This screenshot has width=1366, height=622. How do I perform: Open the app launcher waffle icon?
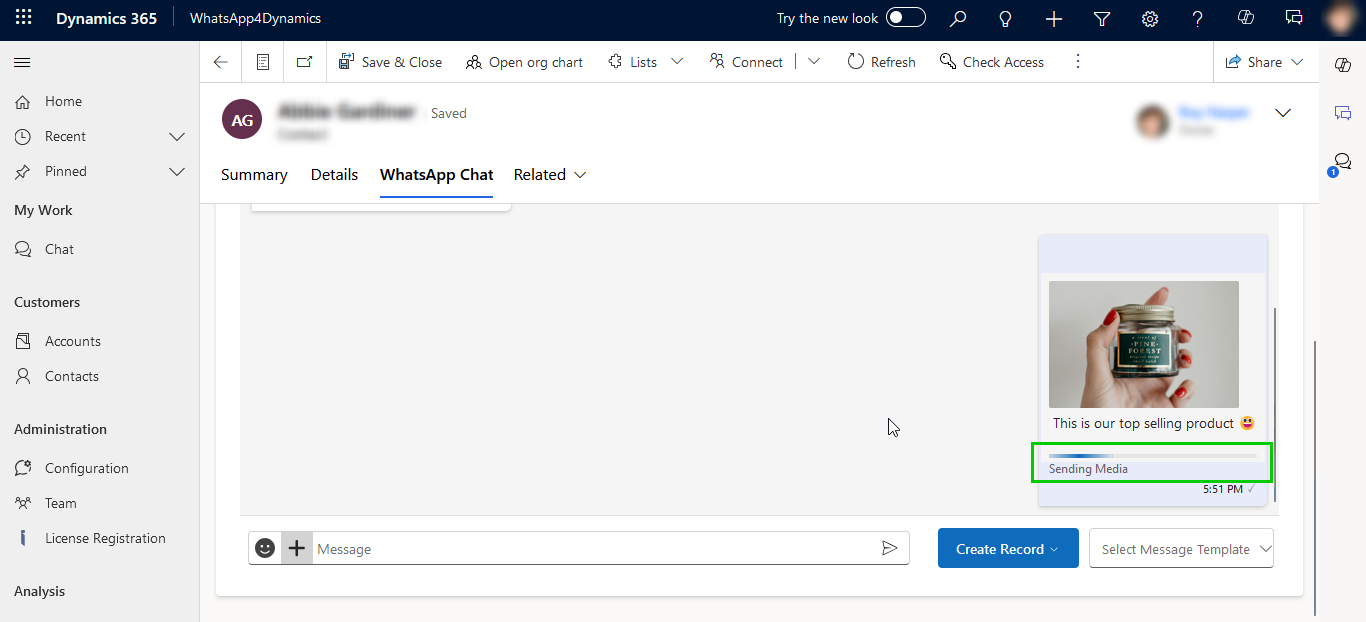click(x=23, y=18)
